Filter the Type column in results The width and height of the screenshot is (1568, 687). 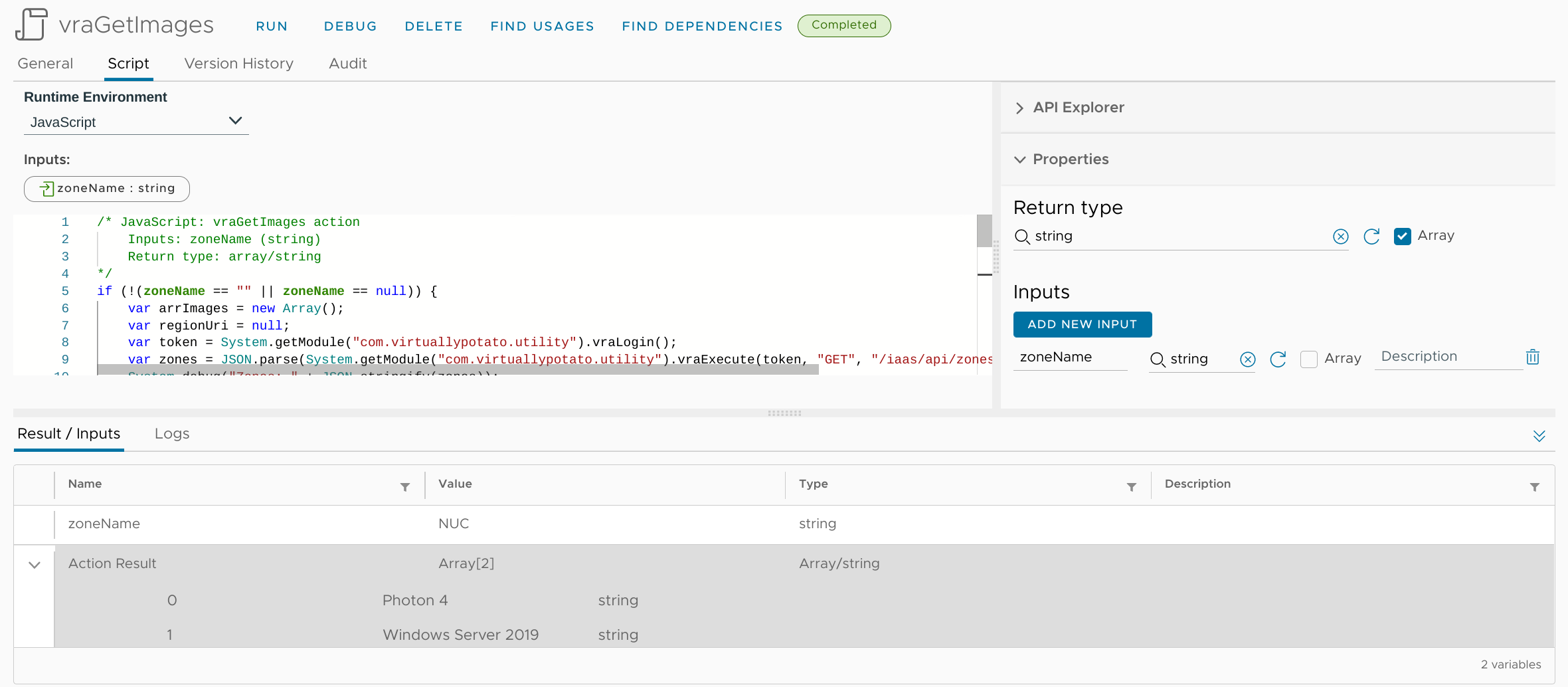(x=1132, y=487)
